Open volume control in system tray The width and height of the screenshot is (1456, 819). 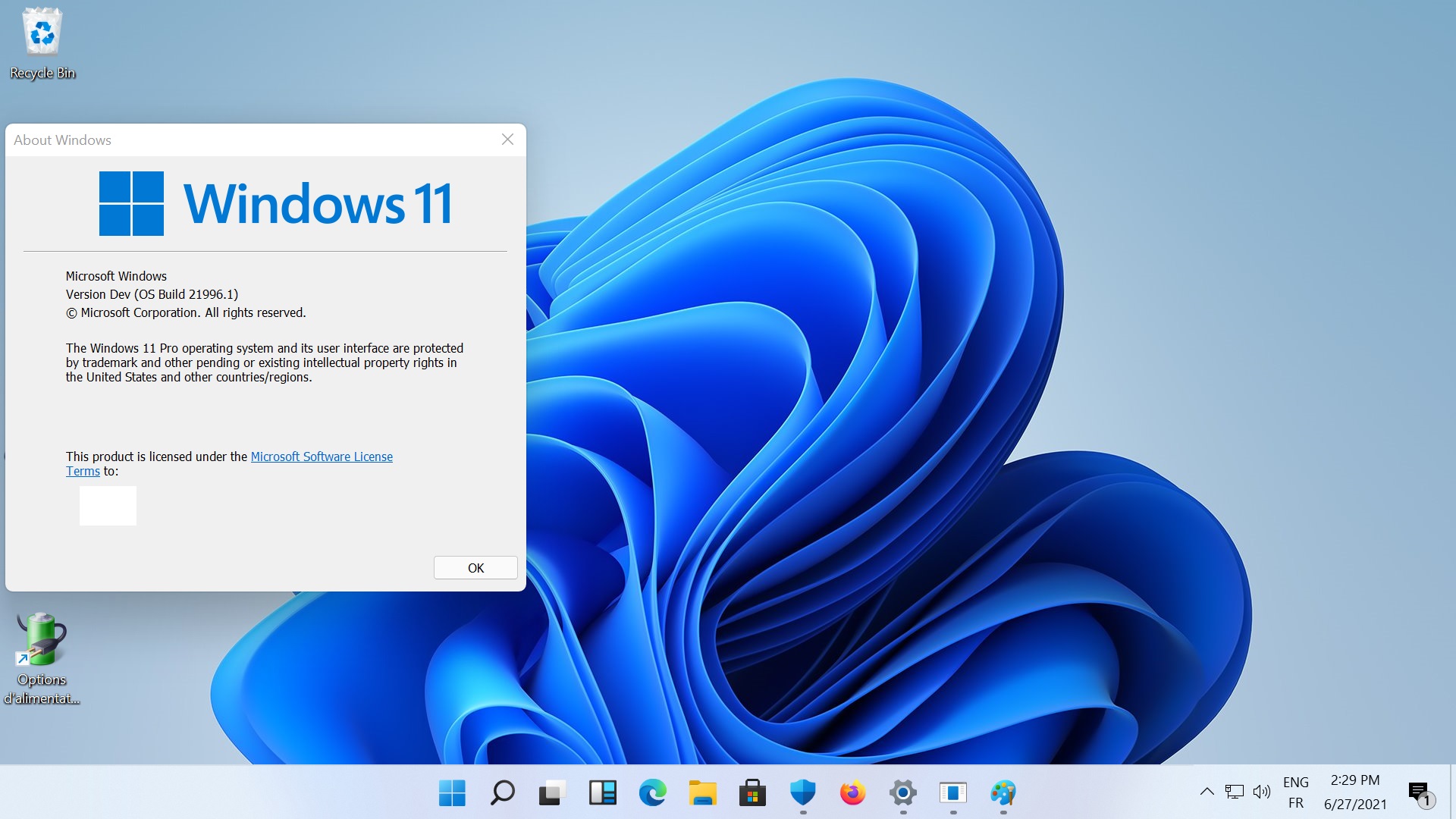point(1261,792)
